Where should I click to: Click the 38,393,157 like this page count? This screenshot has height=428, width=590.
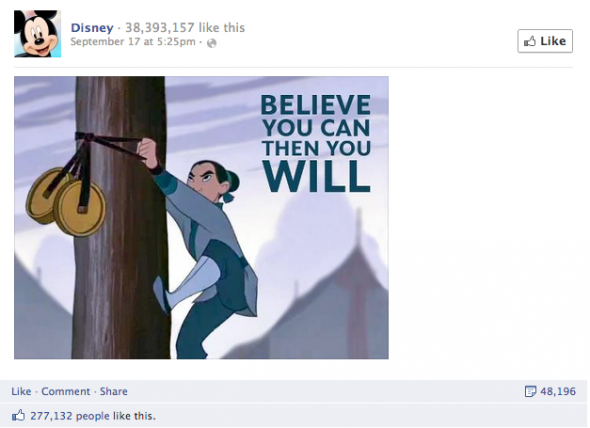tap(185, 27)
